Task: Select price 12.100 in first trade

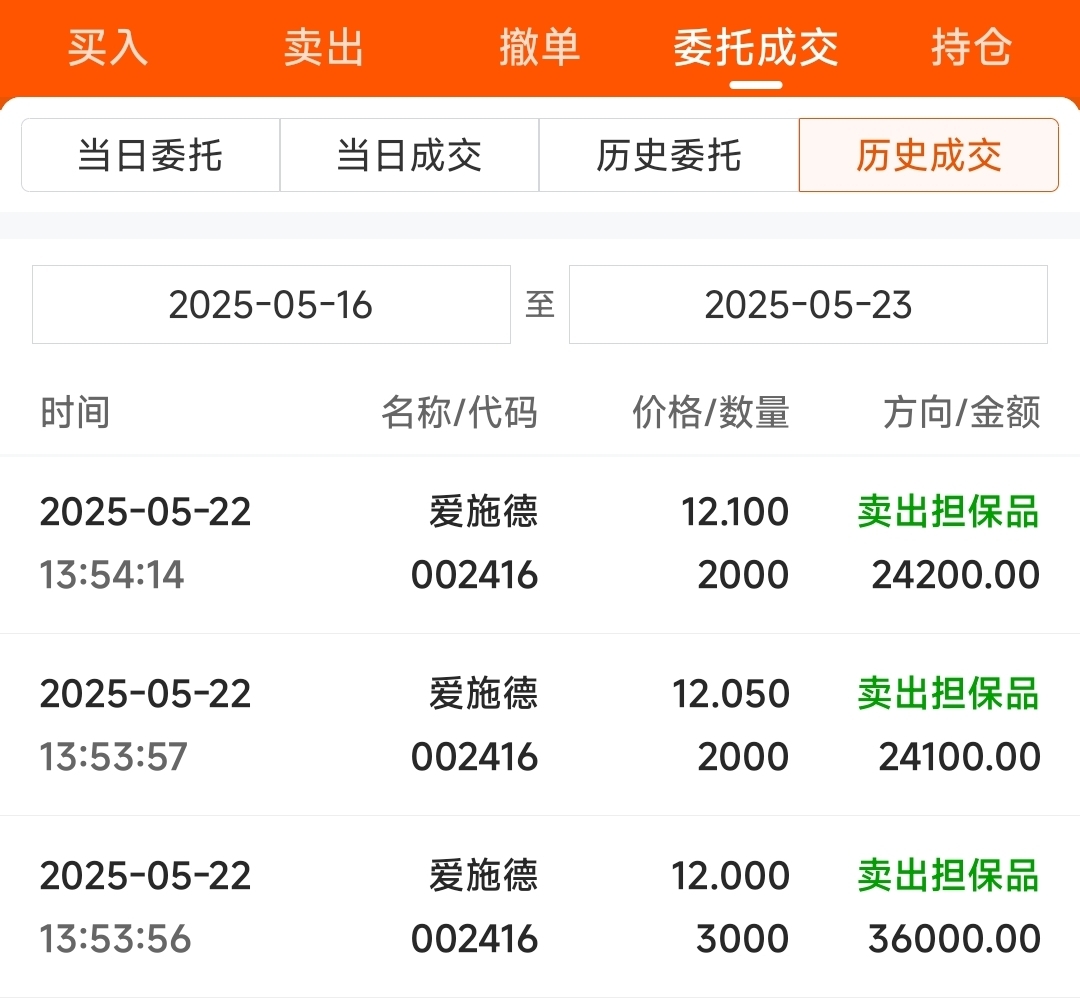Action: pos(735,512)
